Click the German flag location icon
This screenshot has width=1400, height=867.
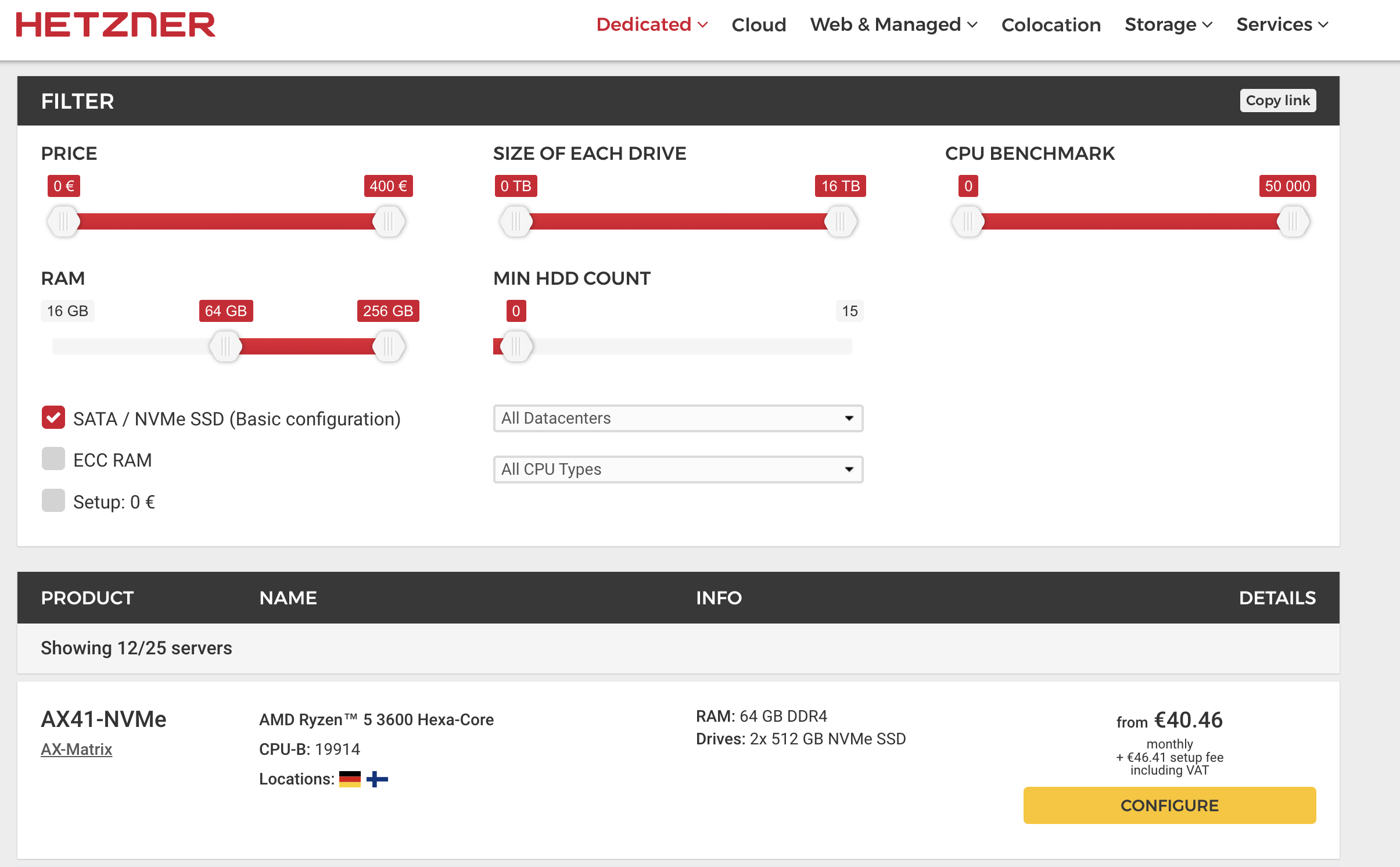[x=350, y=779]
